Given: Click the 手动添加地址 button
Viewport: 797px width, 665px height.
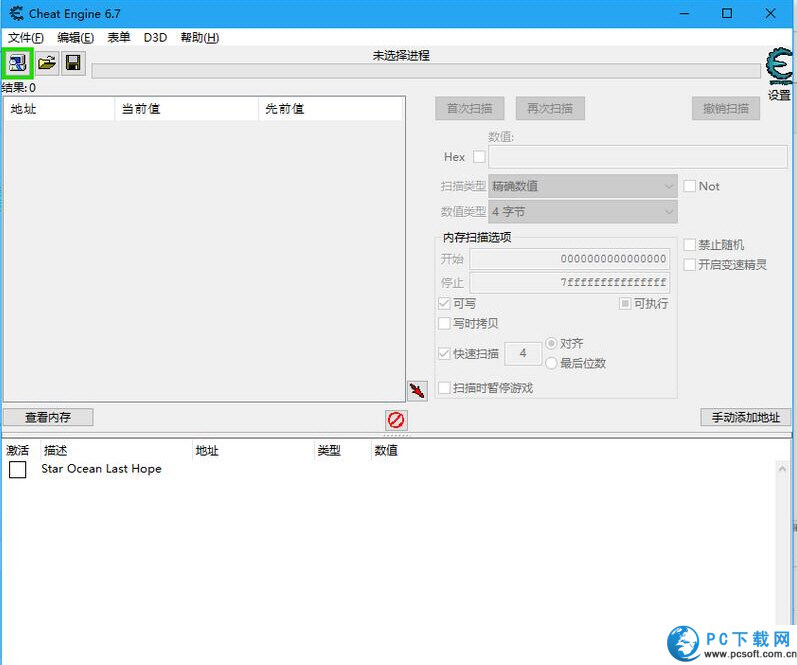Looking at the screenshot, I should 746,417.
